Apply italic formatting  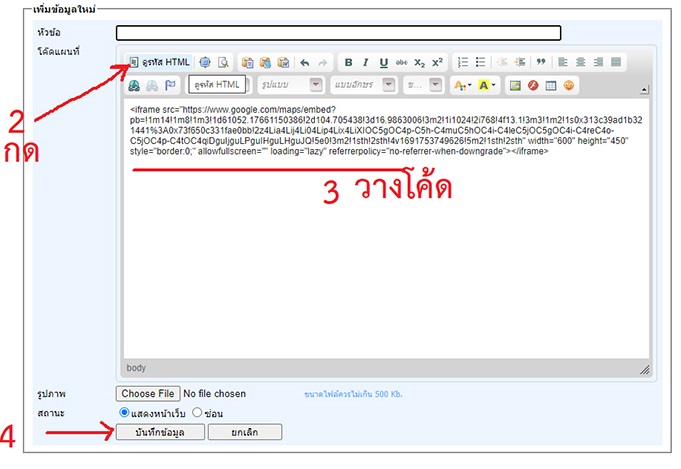click(x=366, y=62)
